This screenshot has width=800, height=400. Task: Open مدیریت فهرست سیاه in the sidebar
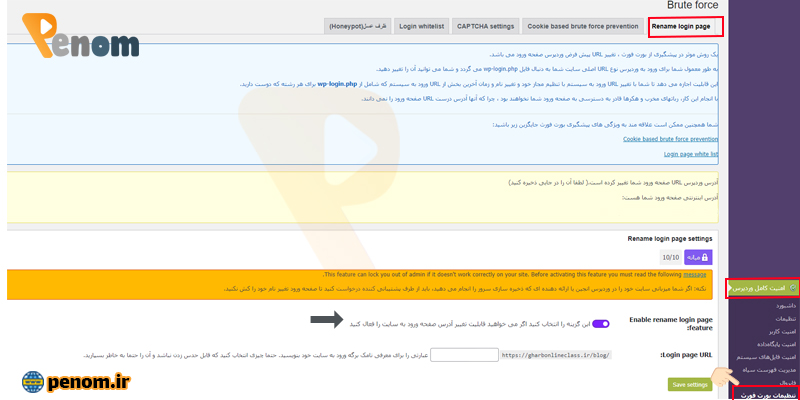[x=767, y=368]
